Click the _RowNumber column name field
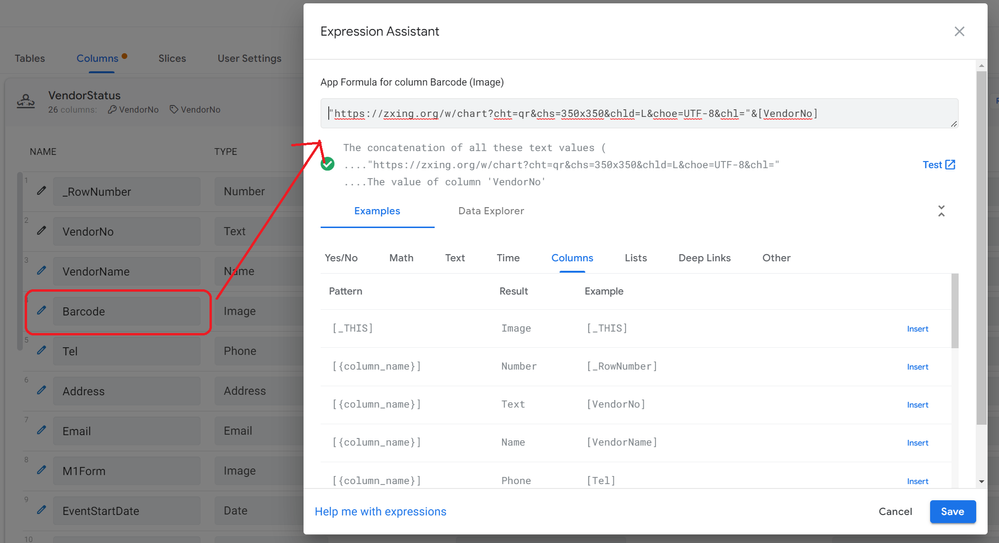999x543 pixels. 126,192
